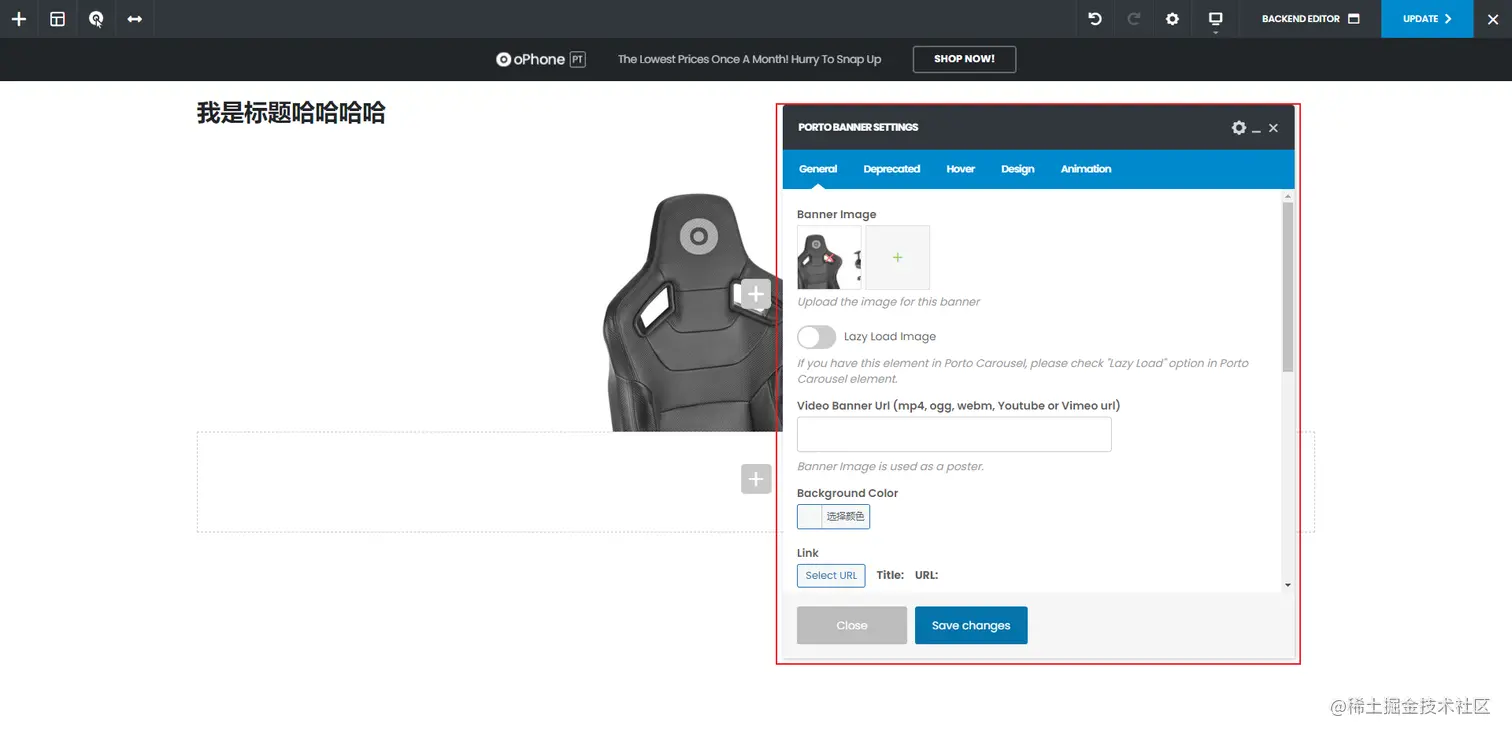1512x738 pixels.
Task: Click the blue Update button
Action: pos(1427,19)
